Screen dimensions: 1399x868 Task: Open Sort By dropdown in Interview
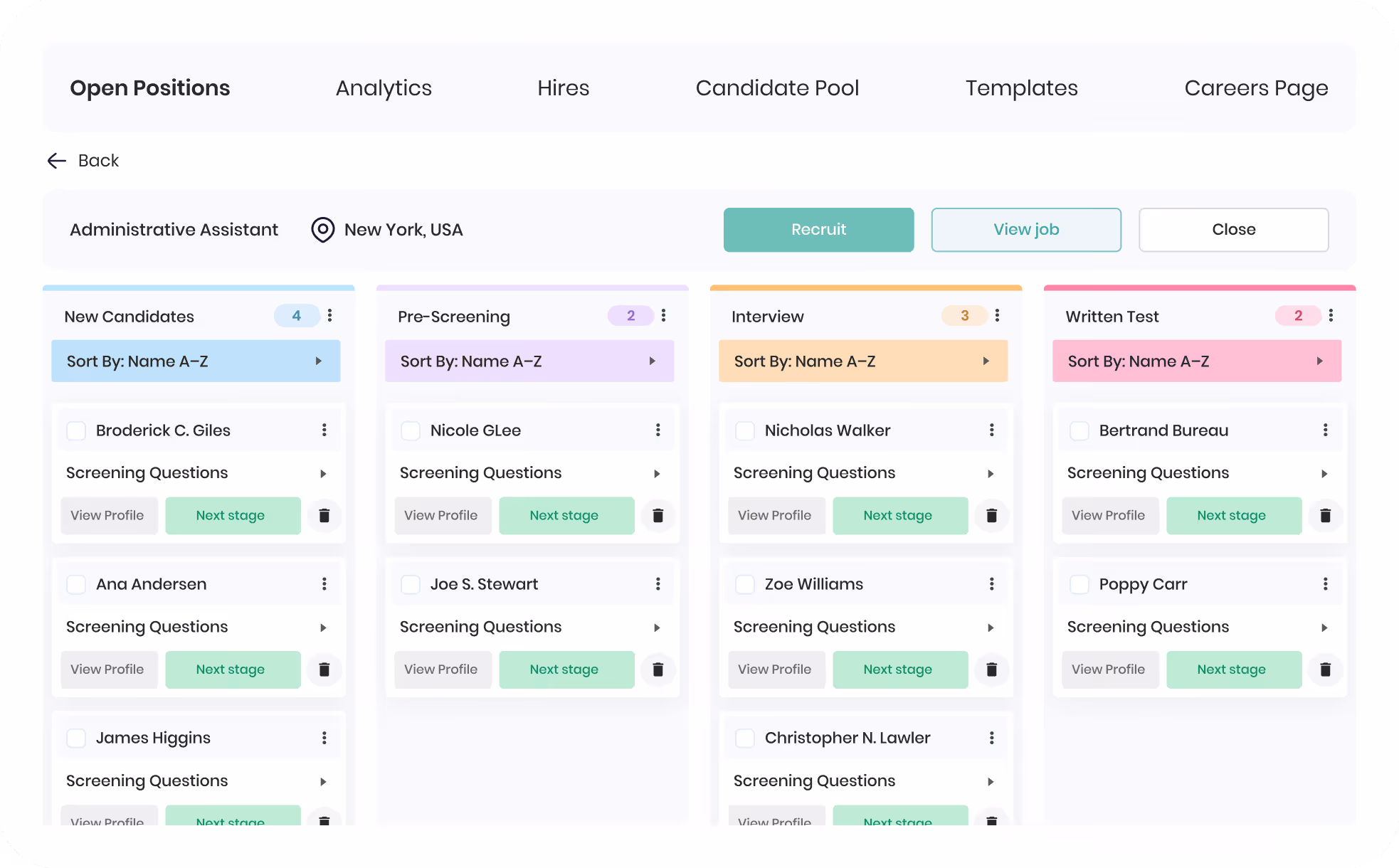863,361
